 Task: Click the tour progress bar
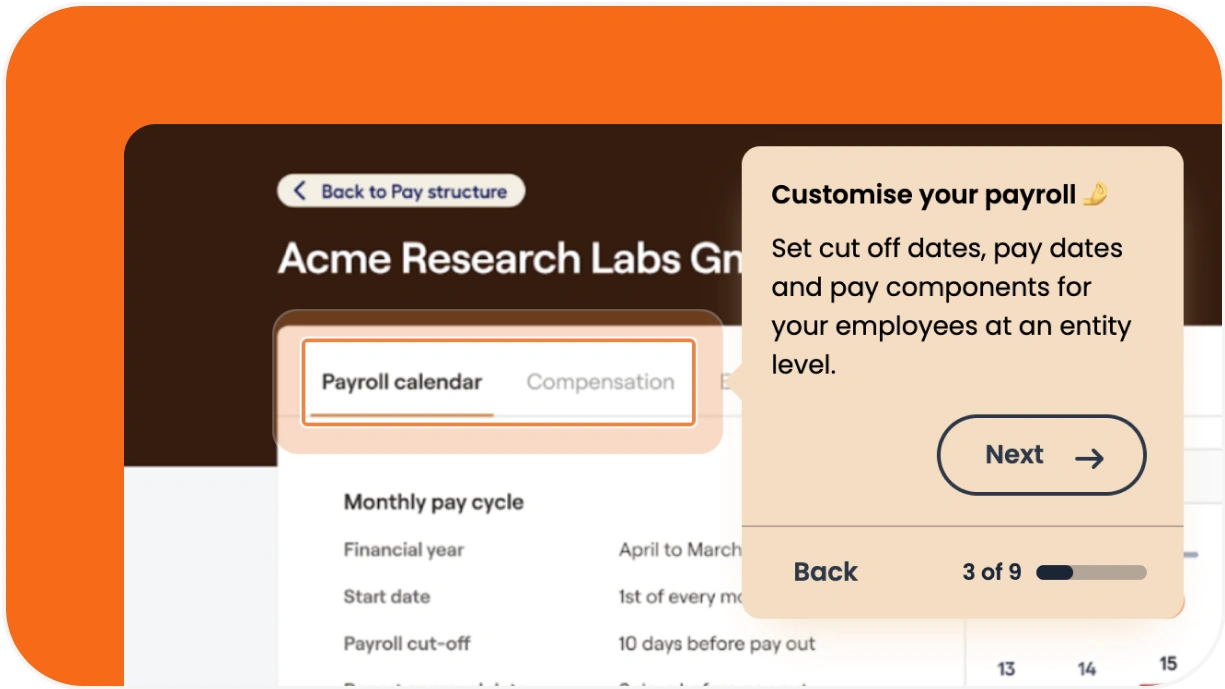pyautogui.click(x=1091, y=573)
